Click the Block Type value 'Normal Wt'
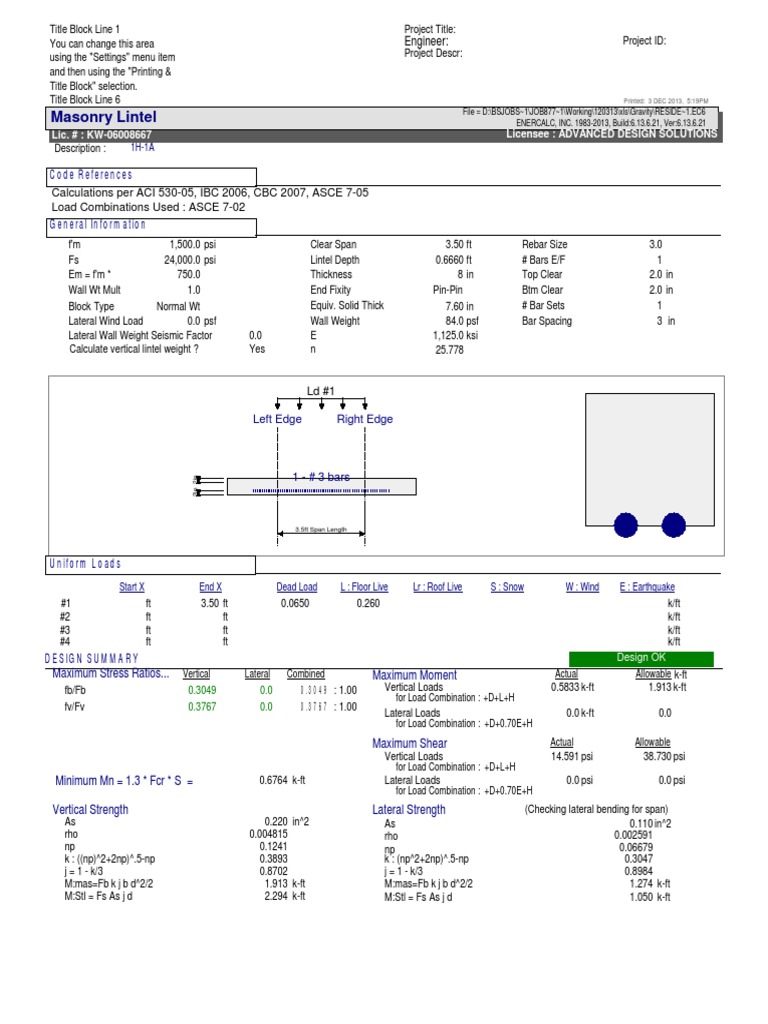This screenshot has width=768, height=1024. [178, 306]
